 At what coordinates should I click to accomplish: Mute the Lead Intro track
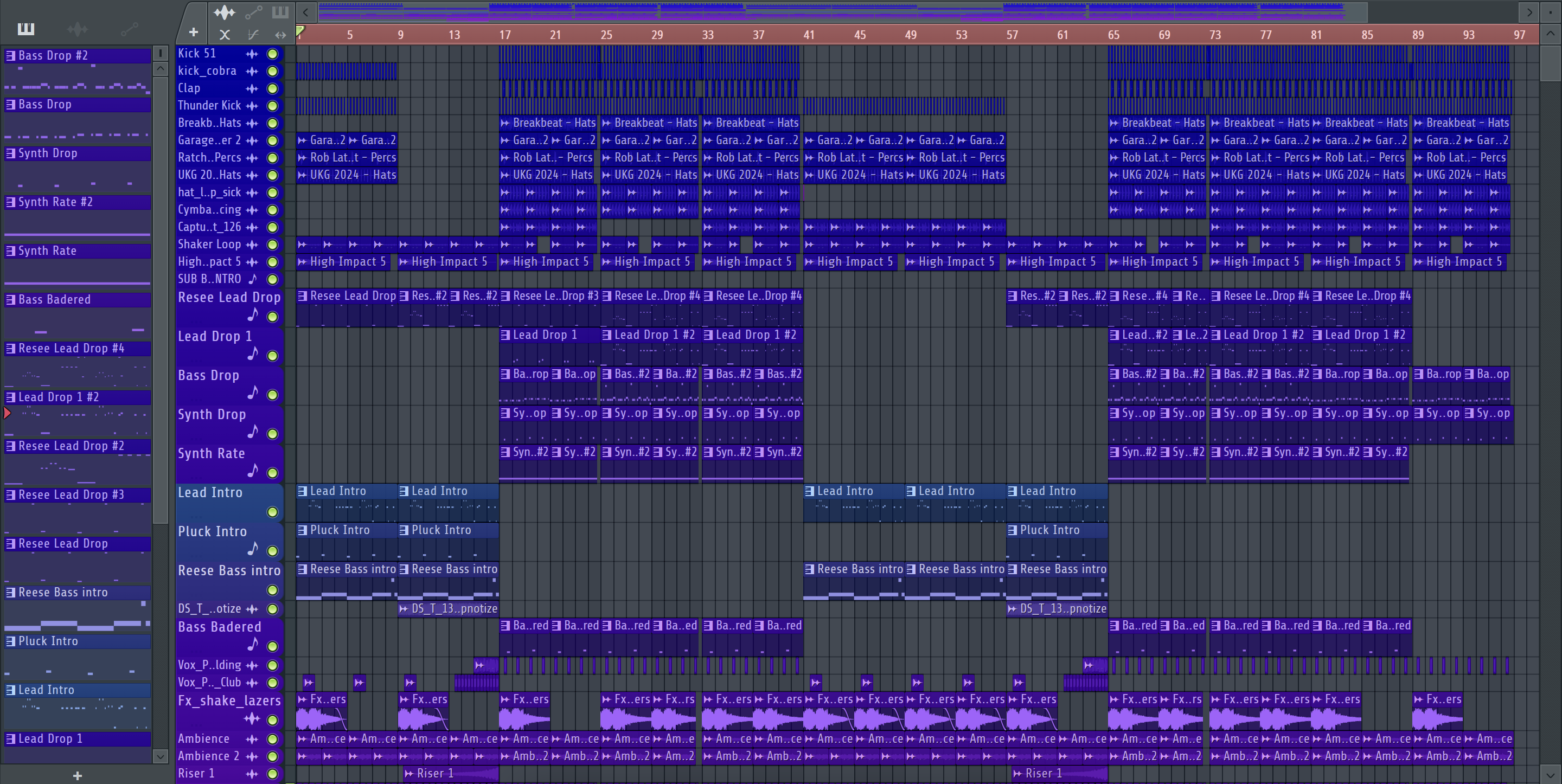click(273, 512)
